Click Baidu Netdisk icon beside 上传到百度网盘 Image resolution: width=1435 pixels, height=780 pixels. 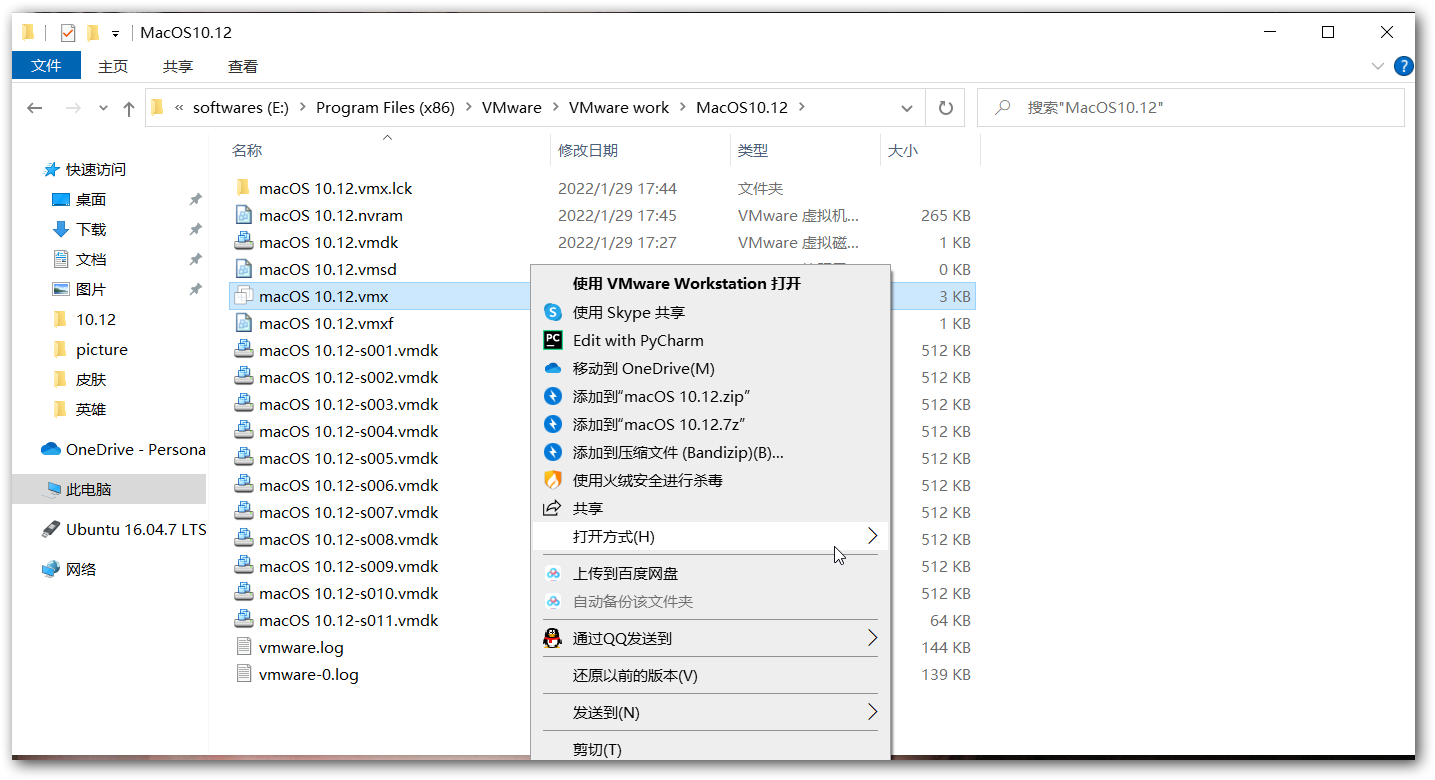(553, 573)
